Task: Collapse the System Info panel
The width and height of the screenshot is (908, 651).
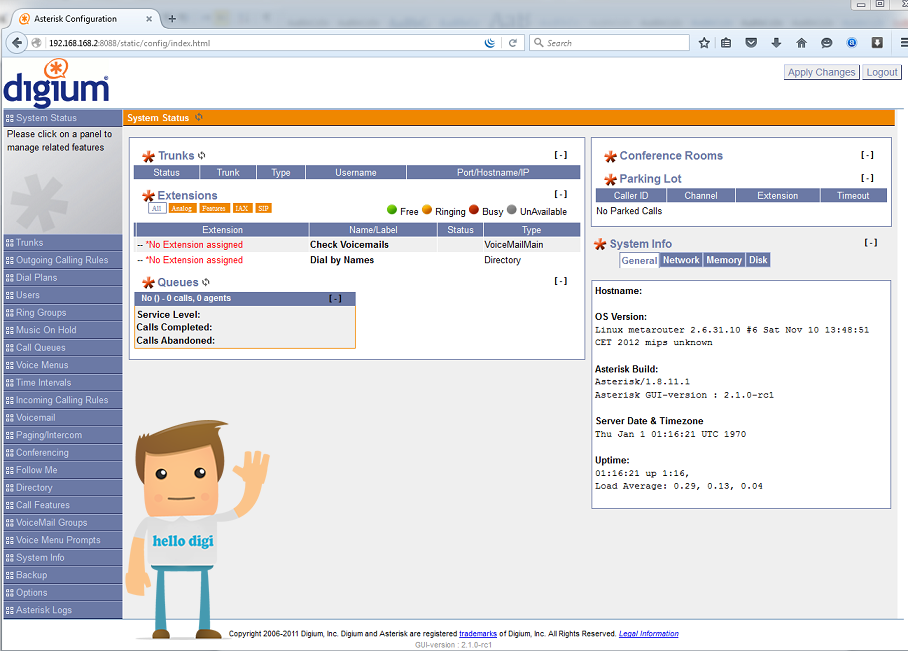Action: point(870,243)
